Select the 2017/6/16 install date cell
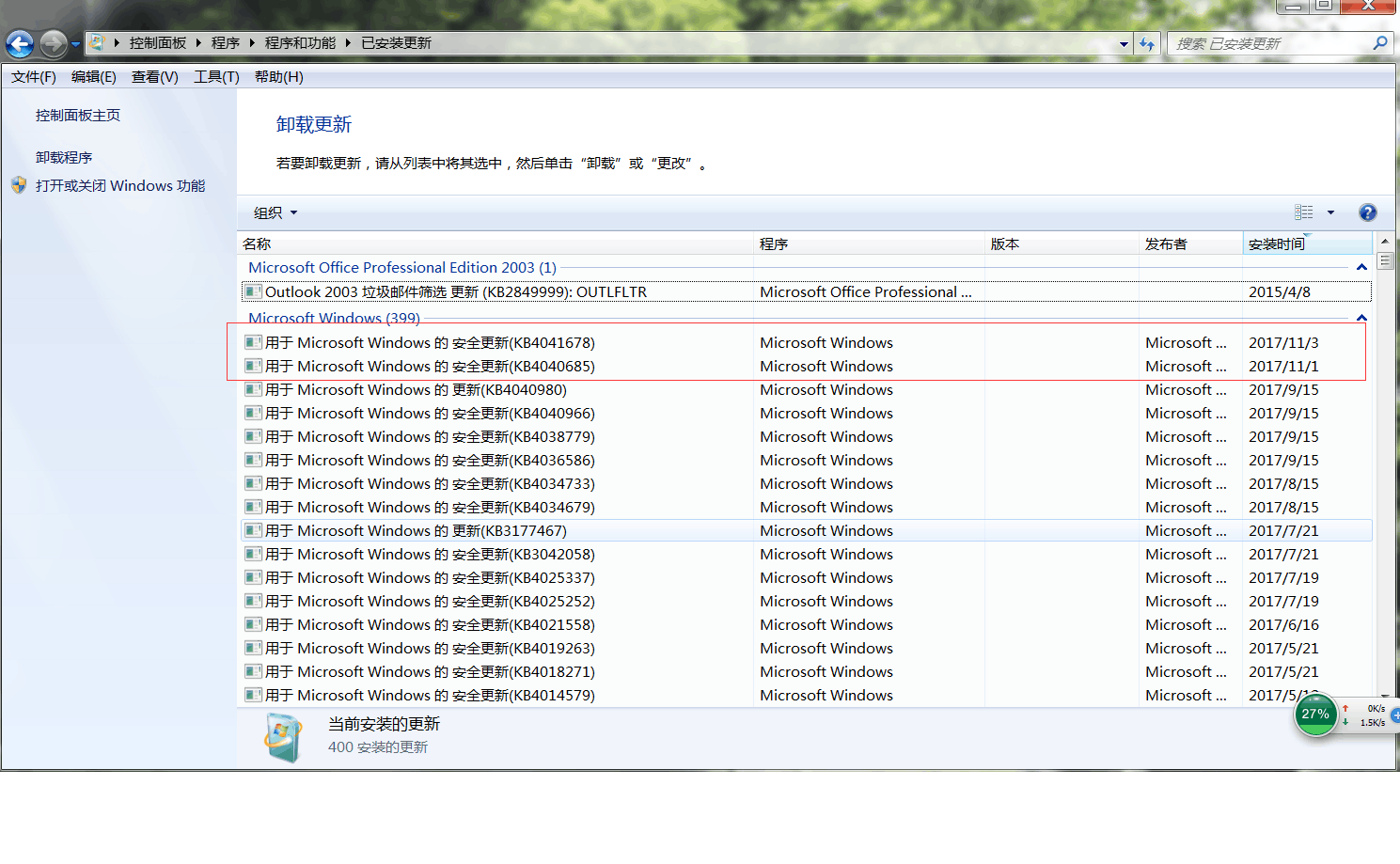The width and height of the screenshot is (1400, 864). 1283,624
